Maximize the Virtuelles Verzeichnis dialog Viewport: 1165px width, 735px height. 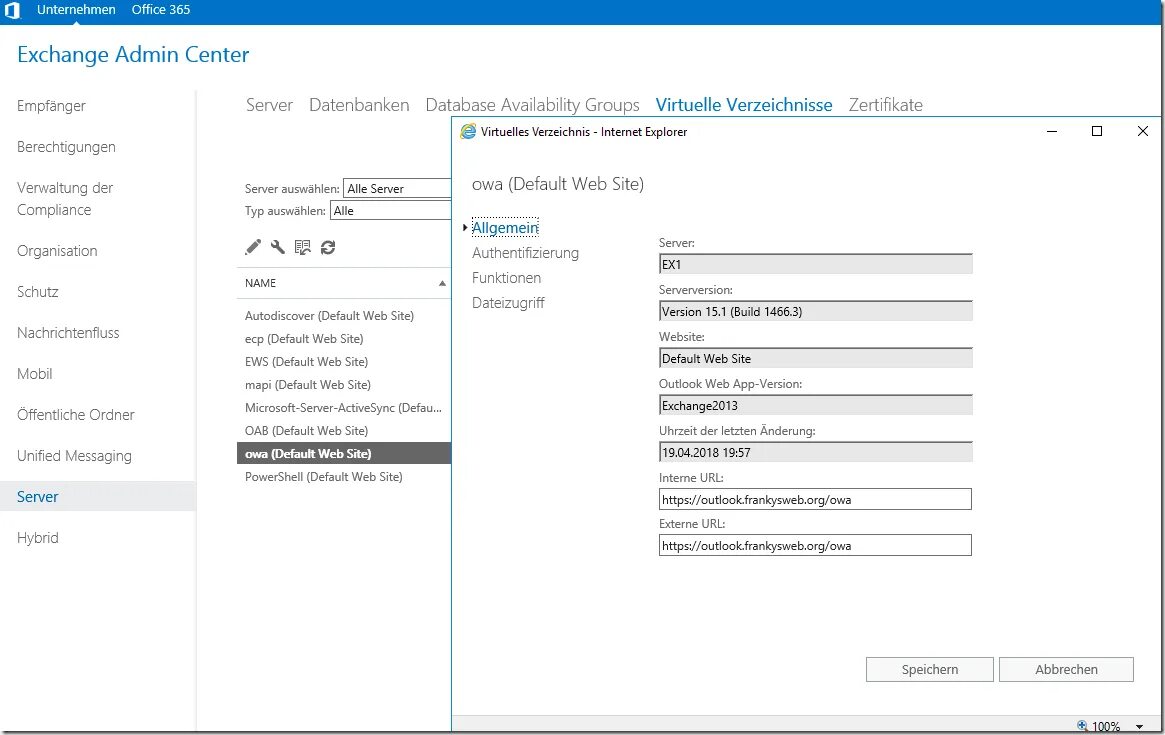pyautogui.click(x=1097, y=132)
